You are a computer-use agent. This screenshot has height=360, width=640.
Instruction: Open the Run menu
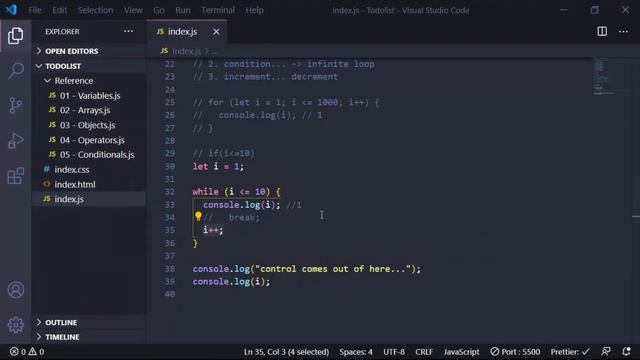(x=183, y=10)
